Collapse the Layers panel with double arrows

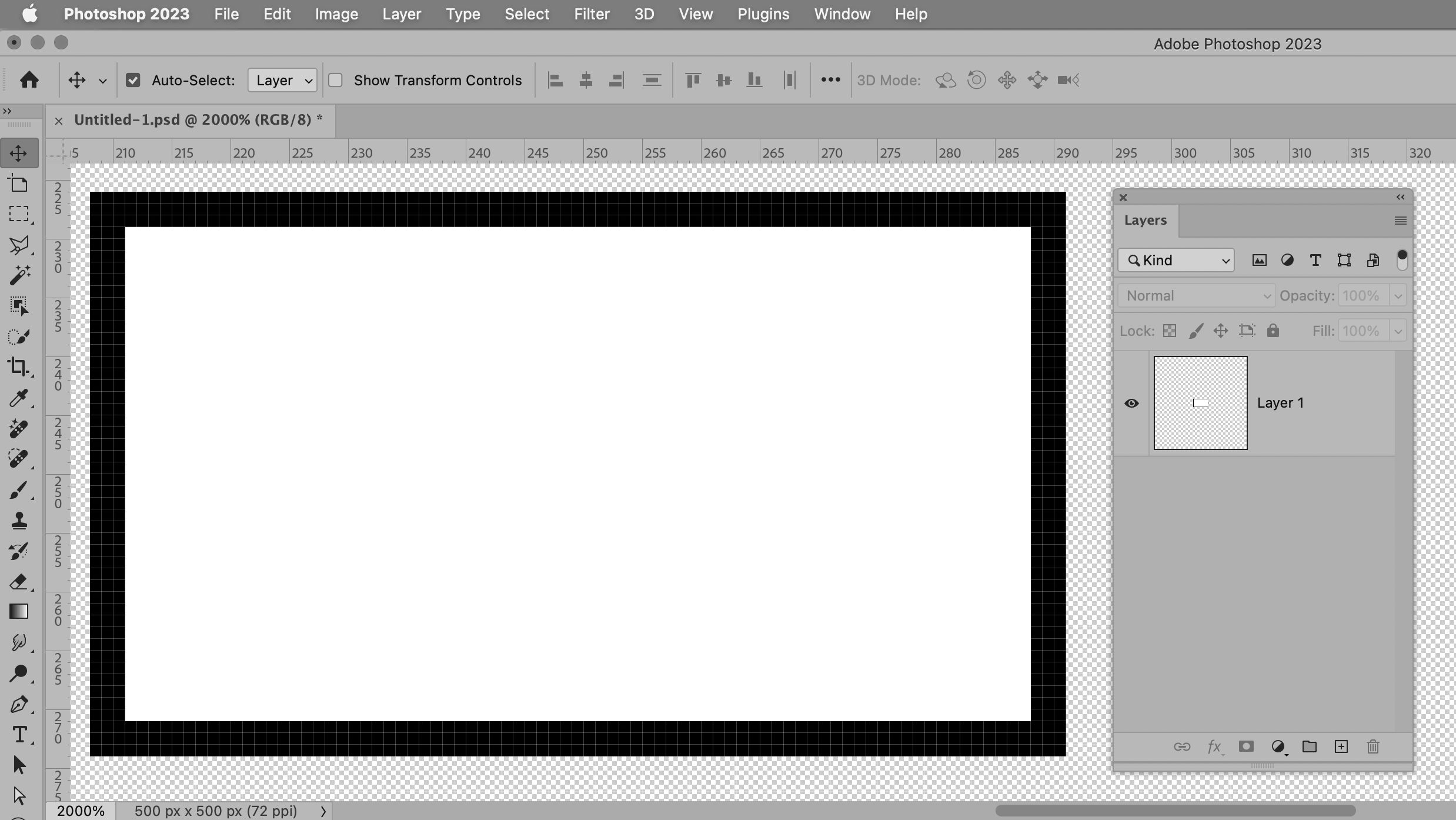point(1400,197)
